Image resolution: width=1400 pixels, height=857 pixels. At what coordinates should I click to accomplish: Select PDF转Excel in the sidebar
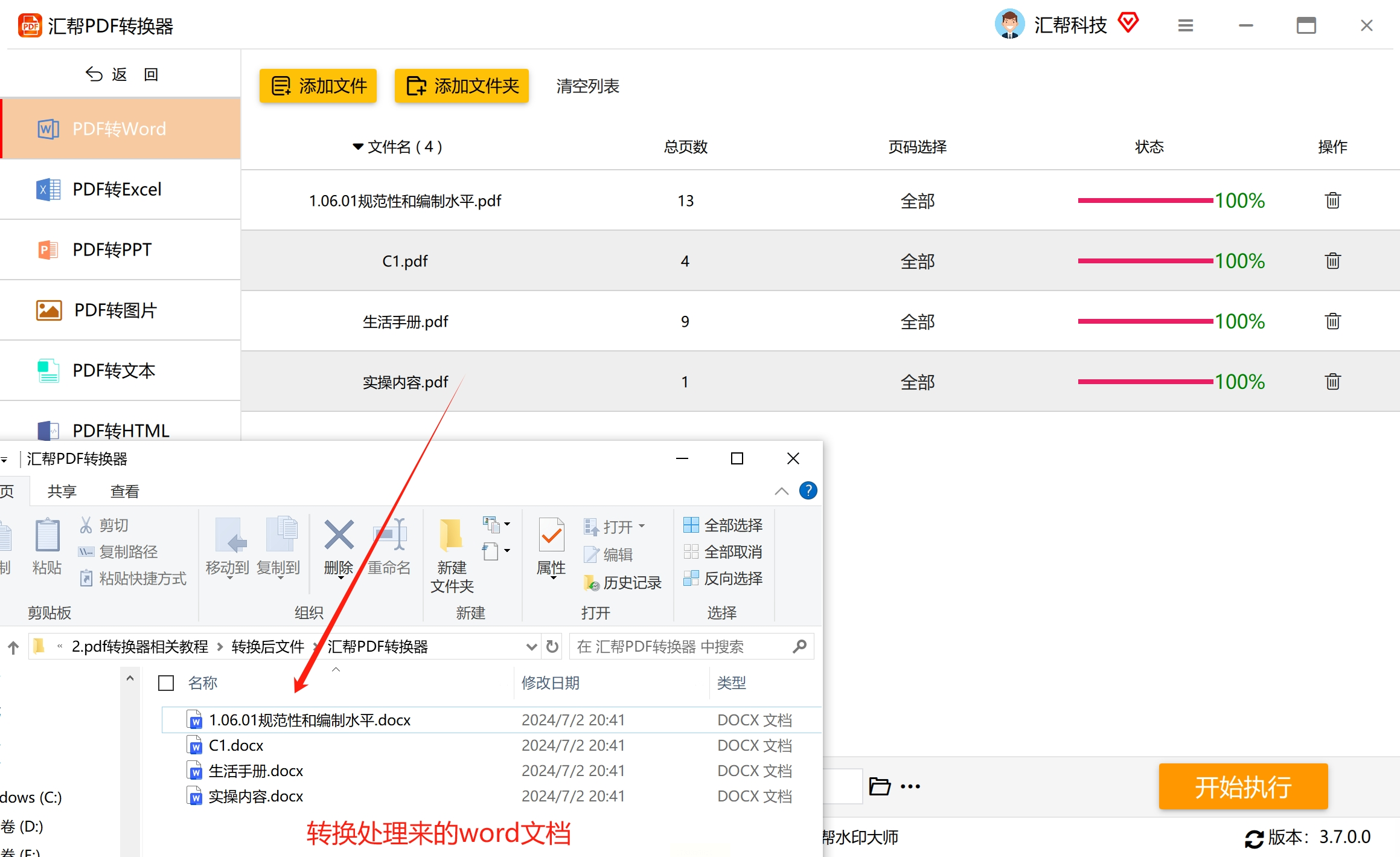click(x=117, y=189)
